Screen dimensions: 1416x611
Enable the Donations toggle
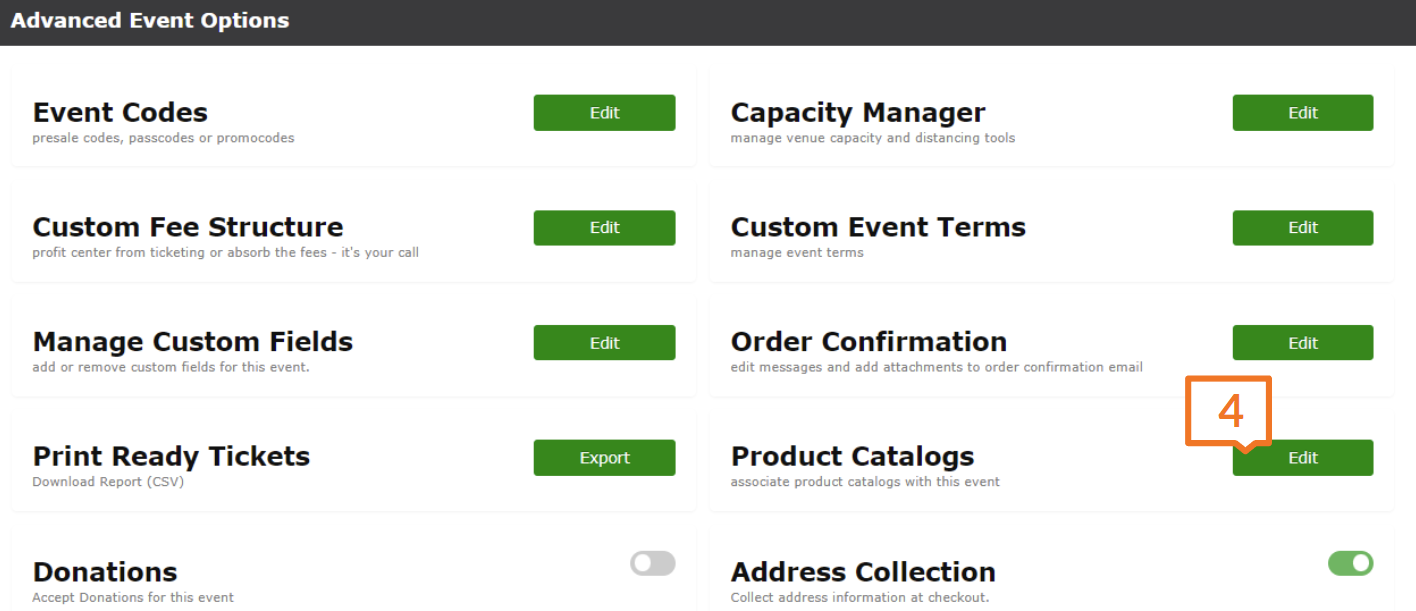point(652,564)
